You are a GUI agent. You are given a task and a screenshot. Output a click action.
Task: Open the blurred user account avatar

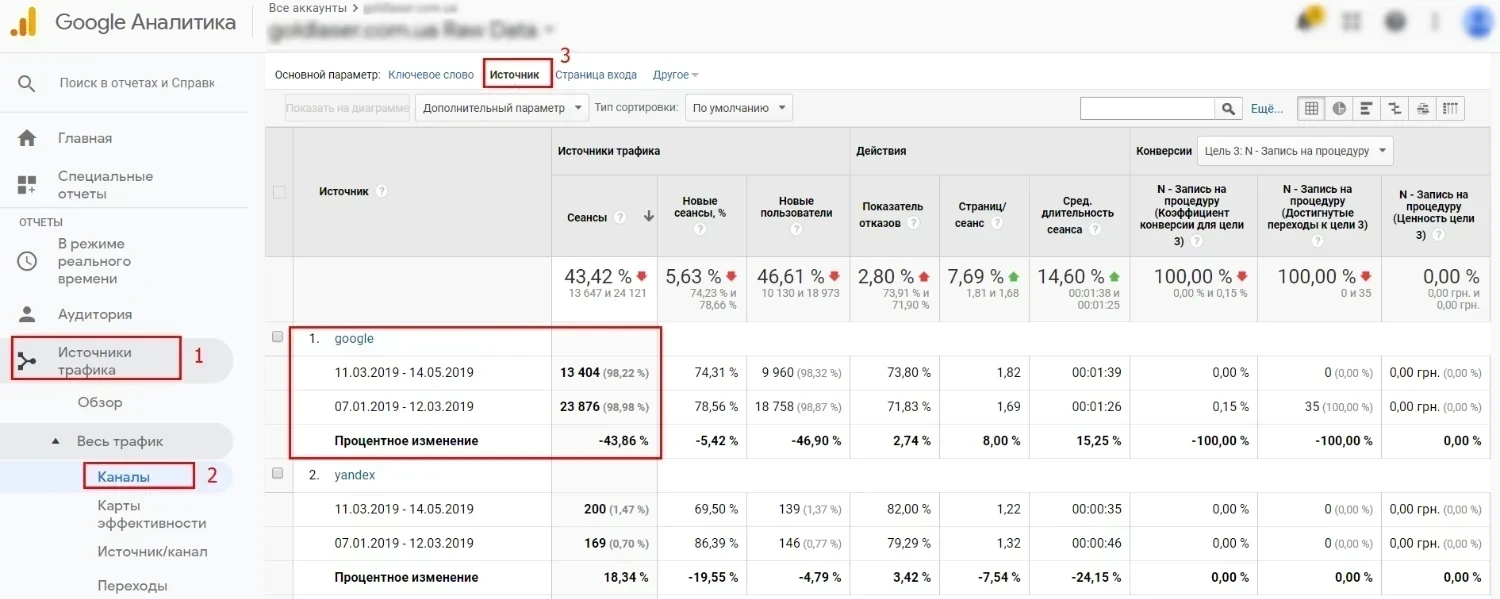tap(1478, 22)
